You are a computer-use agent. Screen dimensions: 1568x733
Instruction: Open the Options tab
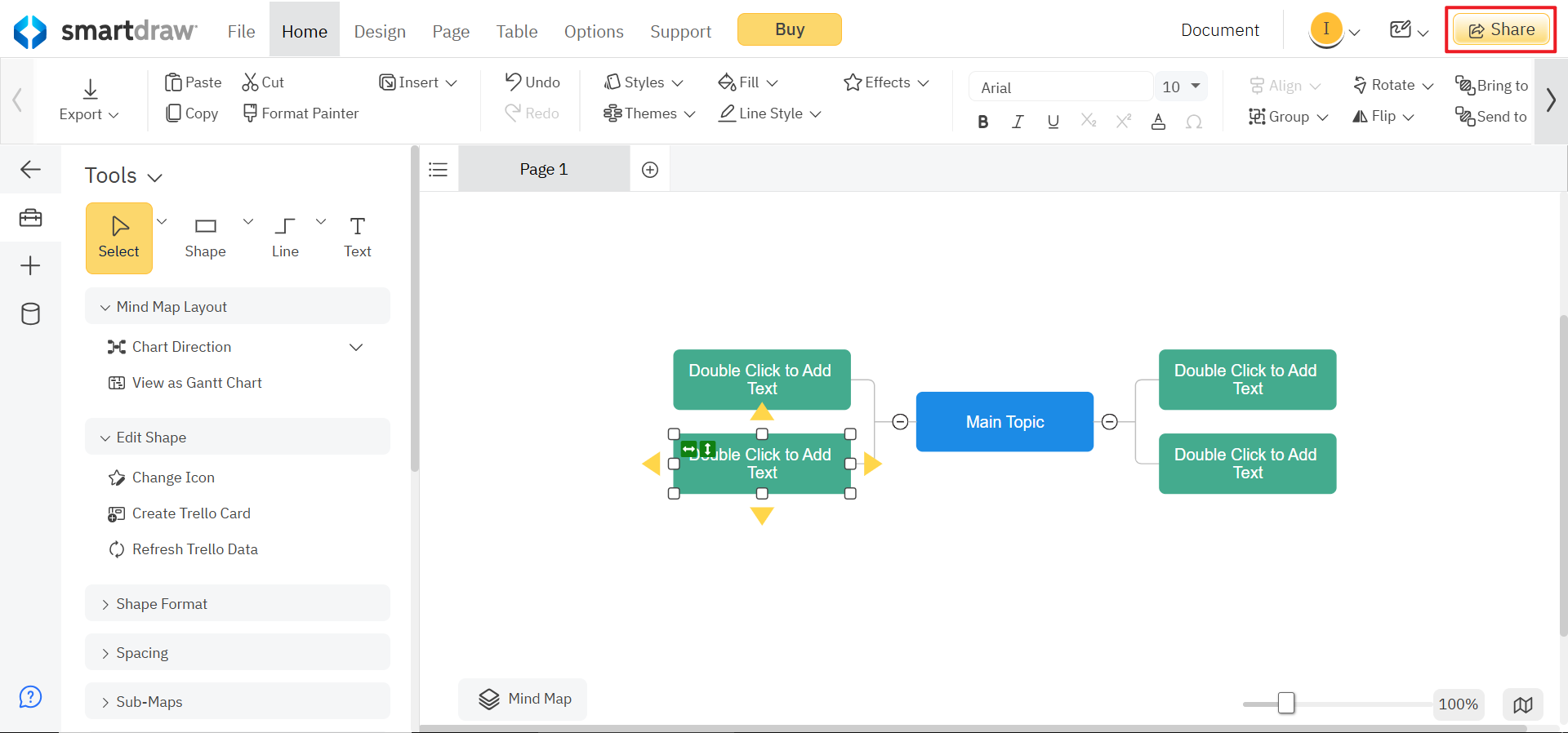pos(594,31)
